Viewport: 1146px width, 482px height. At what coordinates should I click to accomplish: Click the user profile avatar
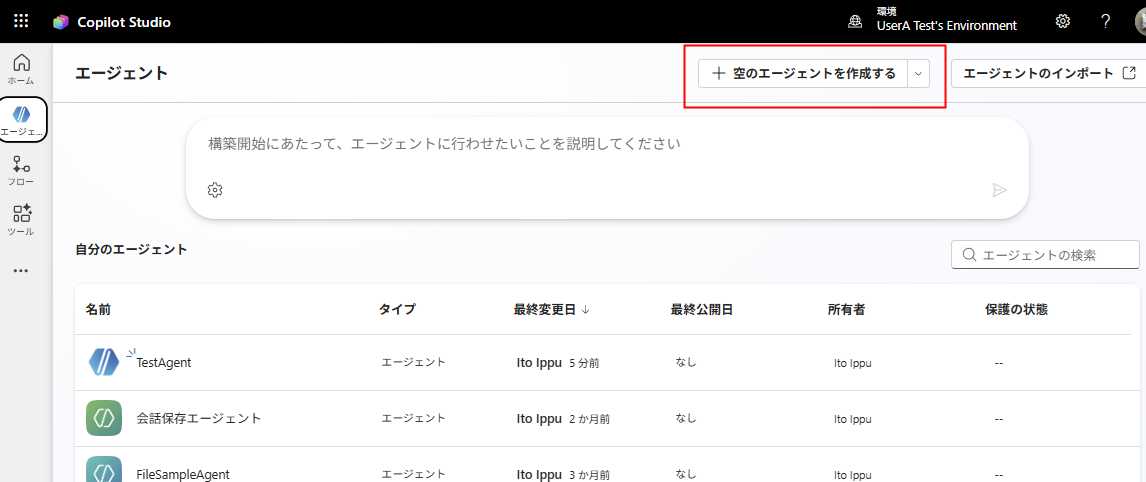click(1137, 21)
